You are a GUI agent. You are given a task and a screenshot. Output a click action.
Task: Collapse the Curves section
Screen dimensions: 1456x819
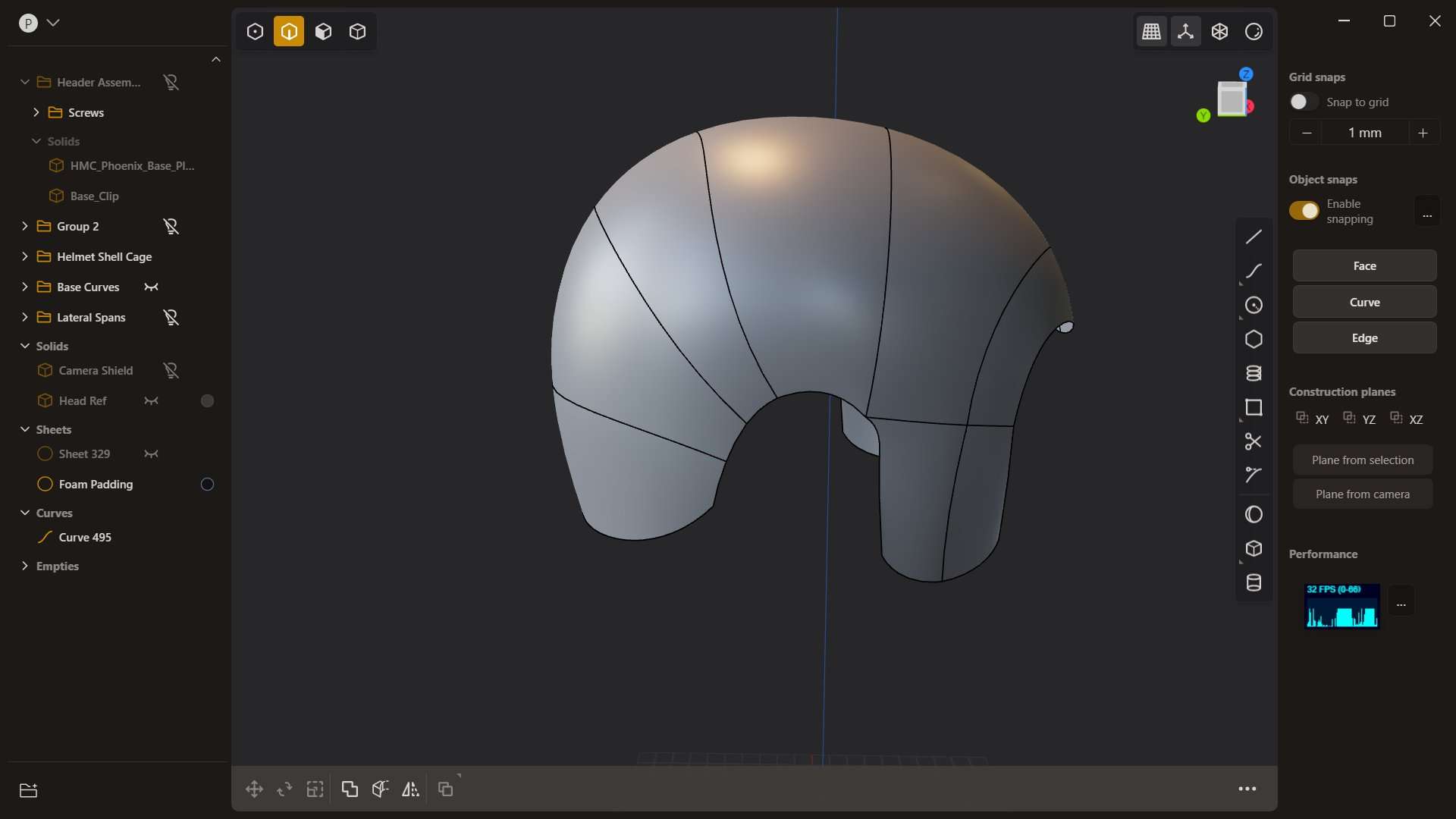(24, 513)
